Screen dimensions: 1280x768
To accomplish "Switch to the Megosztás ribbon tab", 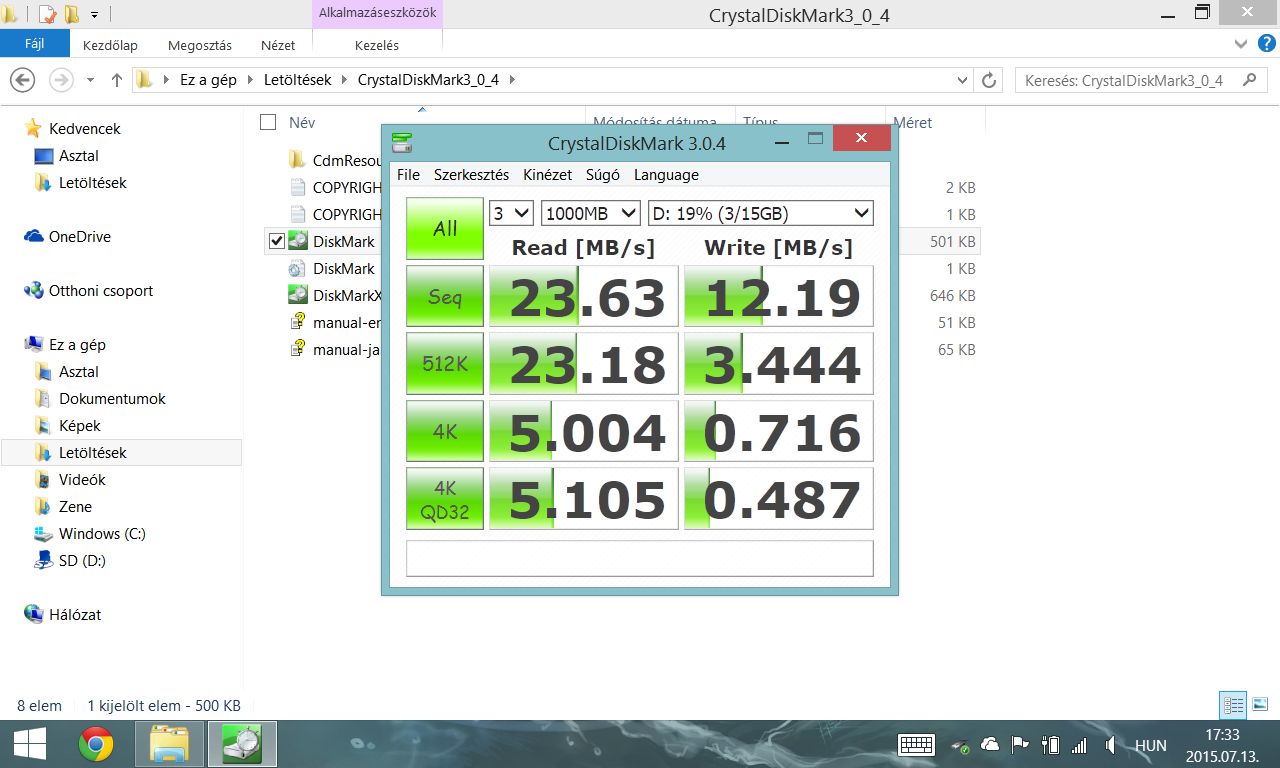I will [200, 45].
